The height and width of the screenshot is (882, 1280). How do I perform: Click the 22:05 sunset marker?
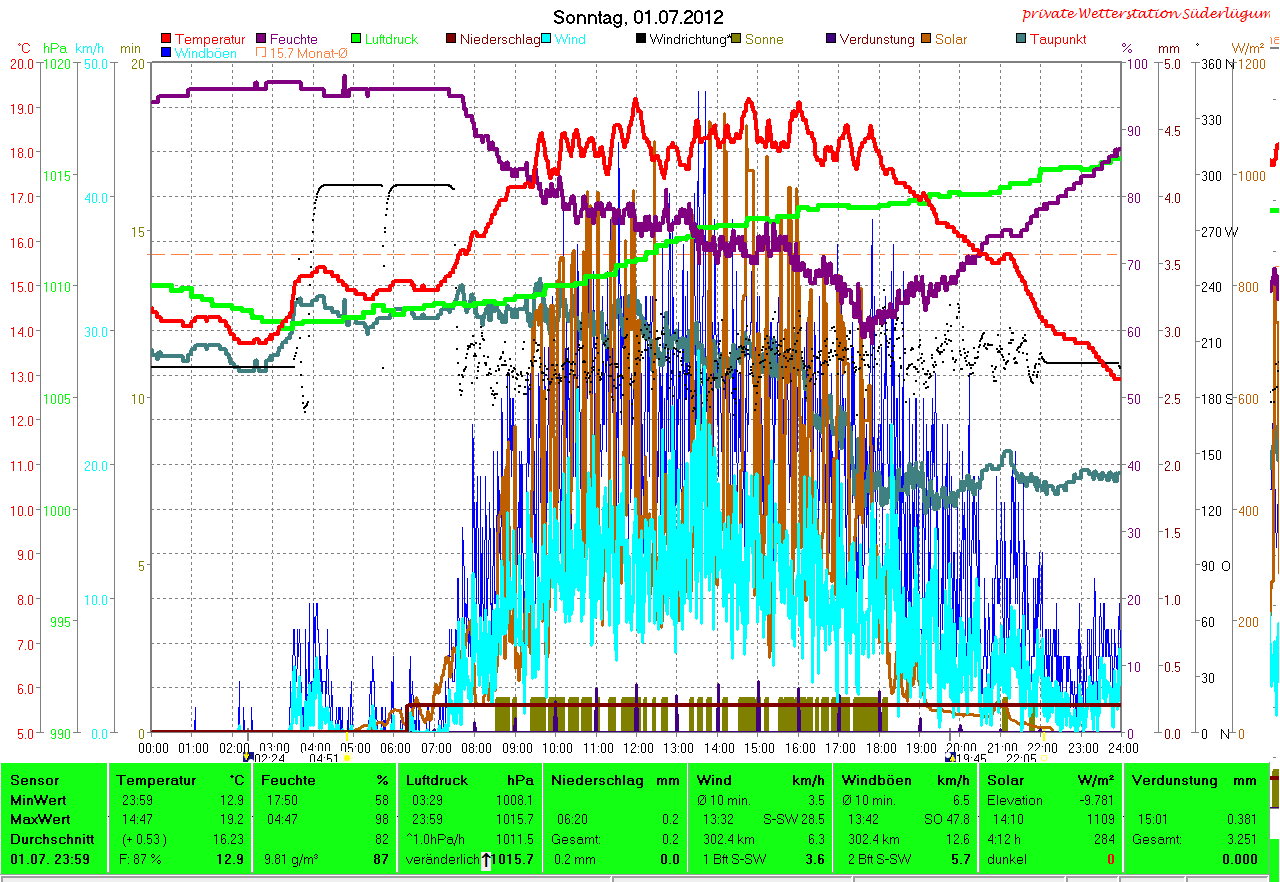pos(1042,758)
